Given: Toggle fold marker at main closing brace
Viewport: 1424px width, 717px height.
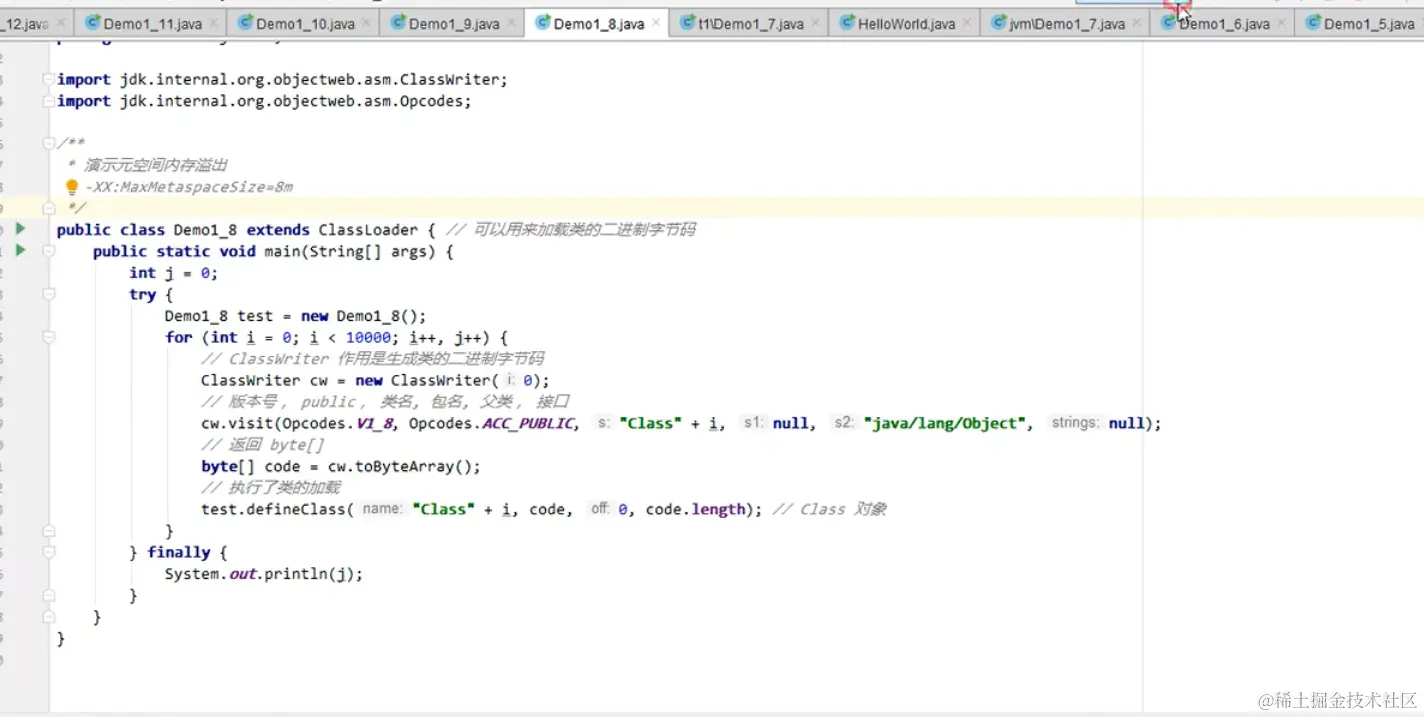Looking at the screenshot, I should (49, 617).
